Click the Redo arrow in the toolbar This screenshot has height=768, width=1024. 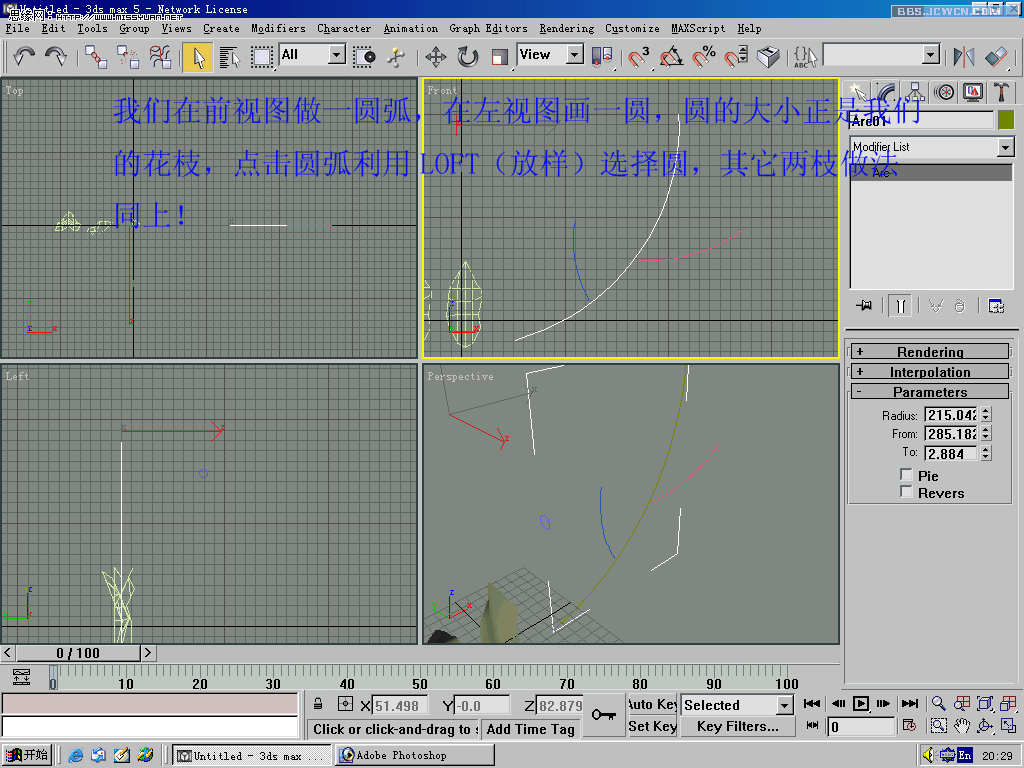(56, 56)
